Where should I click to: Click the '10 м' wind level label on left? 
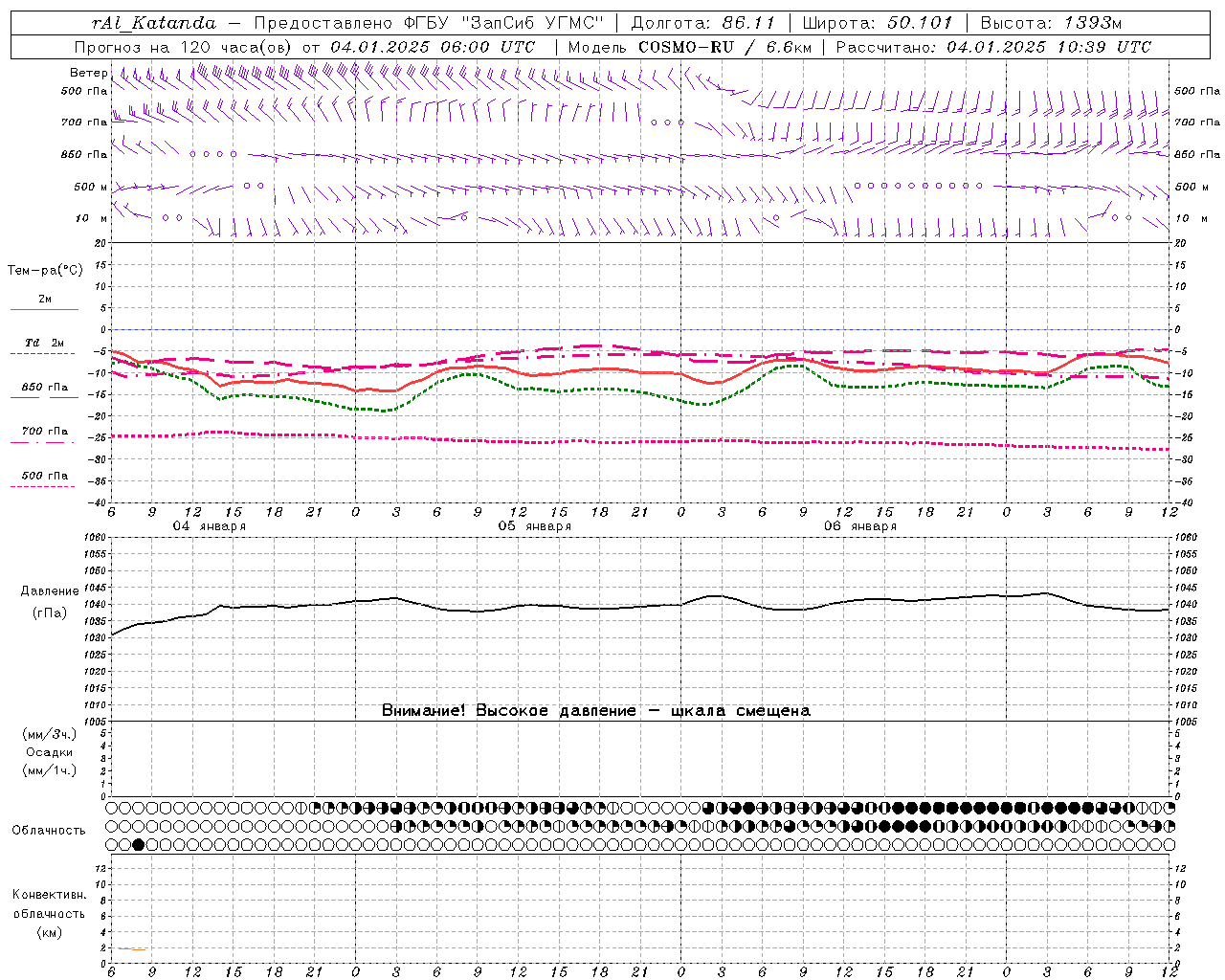[x=92, y=218]
